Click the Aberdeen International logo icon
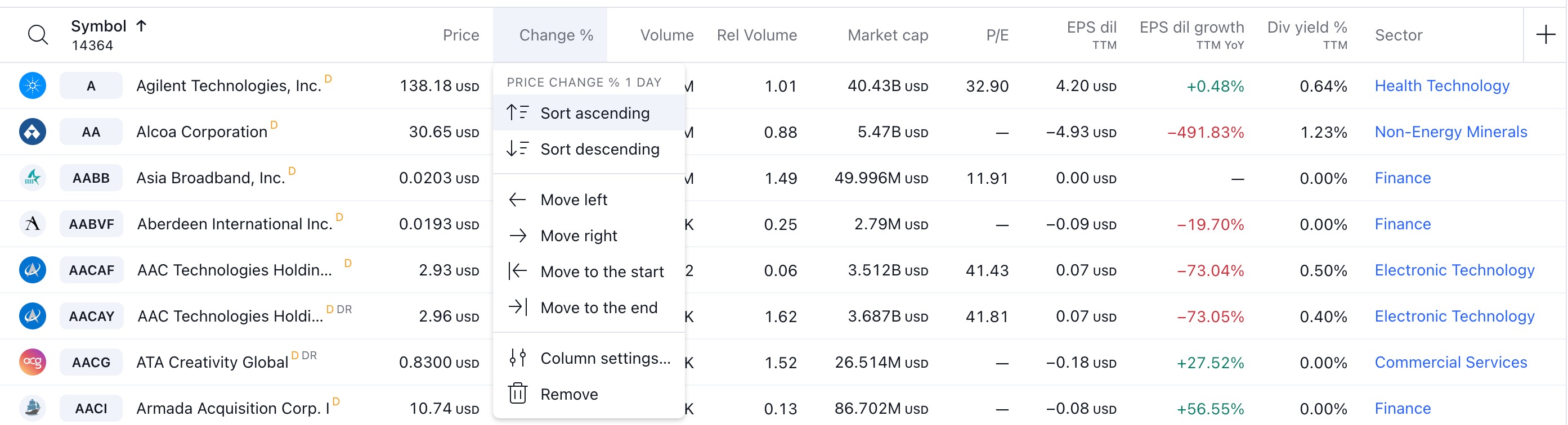 (x=33, y=224)
